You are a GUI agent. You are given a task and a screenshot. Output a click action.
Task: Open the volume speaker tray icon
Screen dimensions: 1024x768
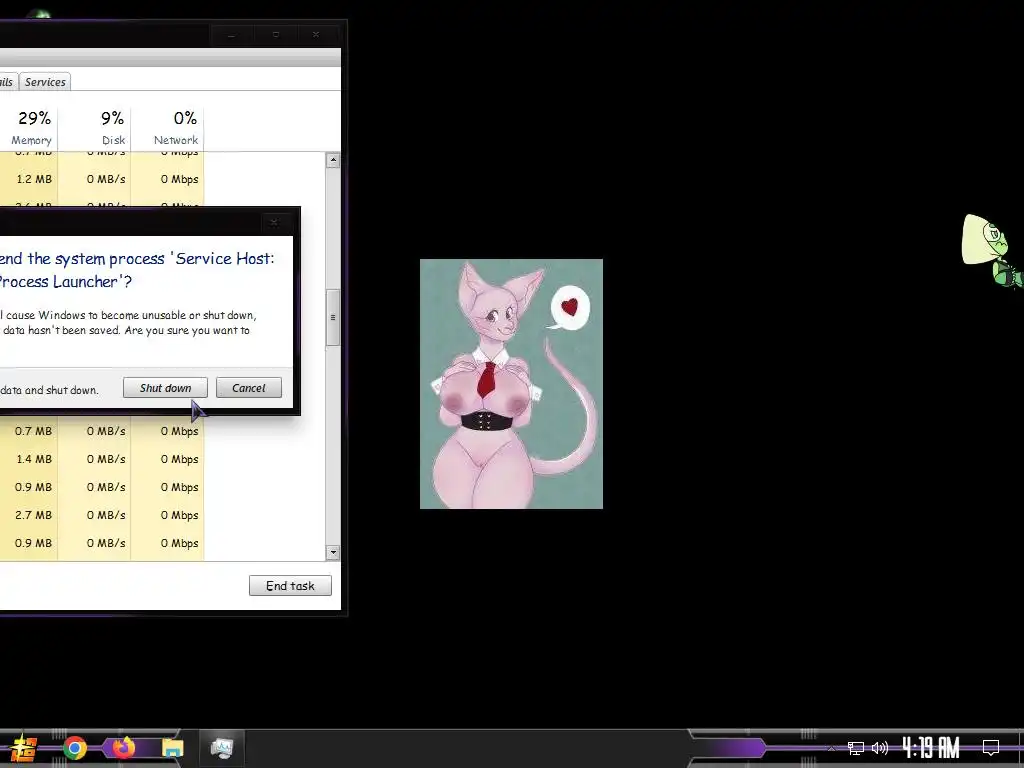880,748
